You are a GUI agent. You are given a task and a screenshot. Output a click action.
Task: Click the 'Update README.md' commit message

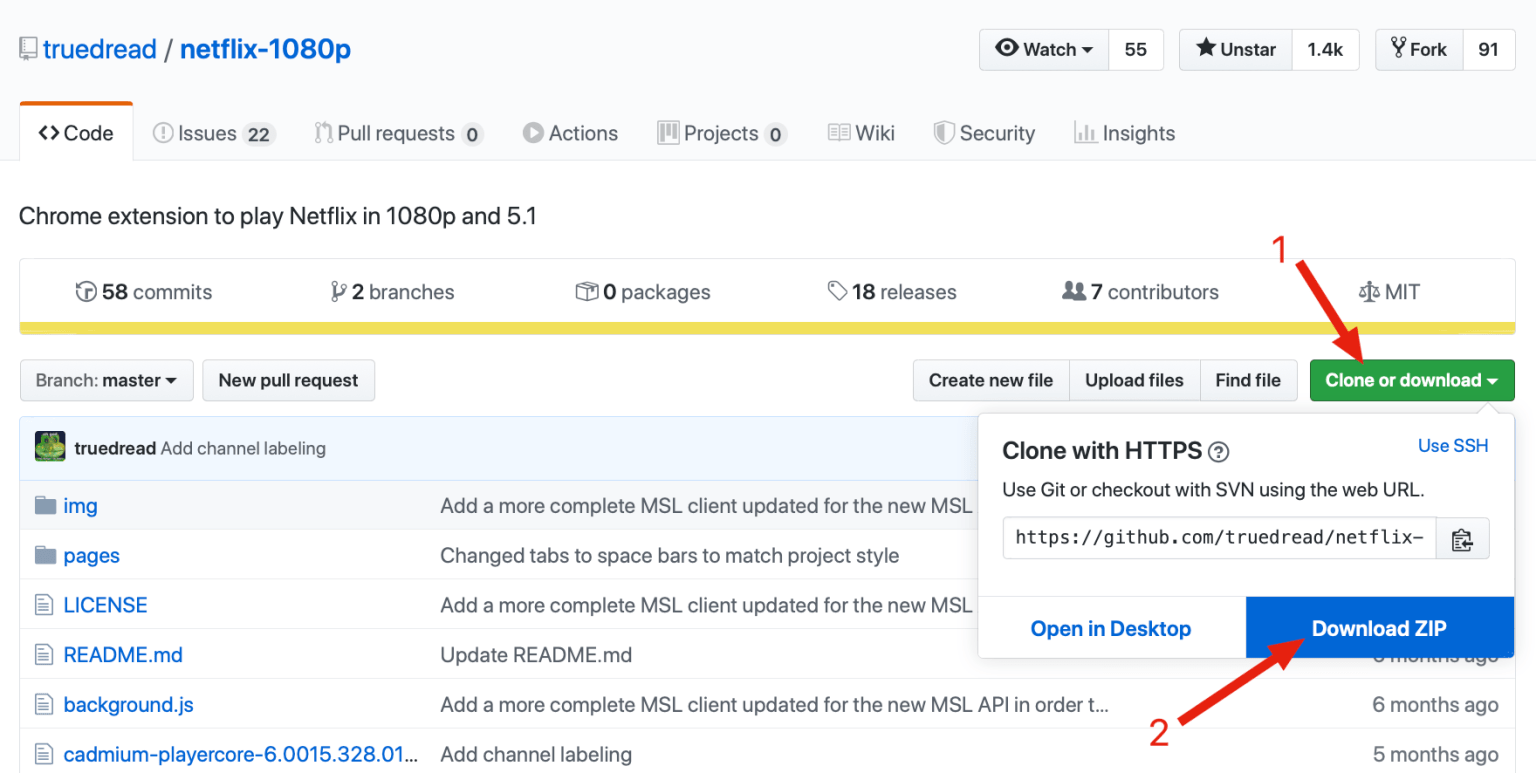536,655
